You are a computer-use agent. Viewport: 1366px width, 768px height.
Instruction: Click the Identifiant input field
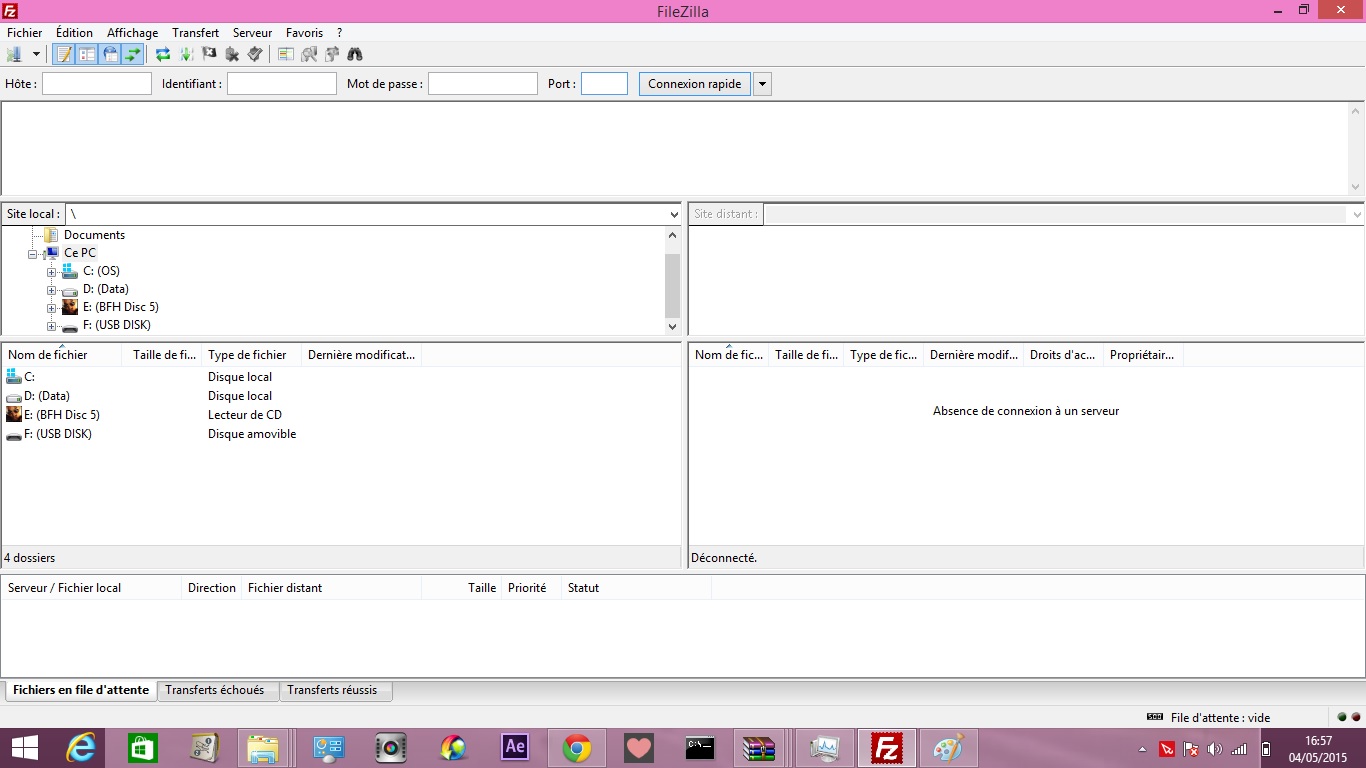(x=282, y=84)
